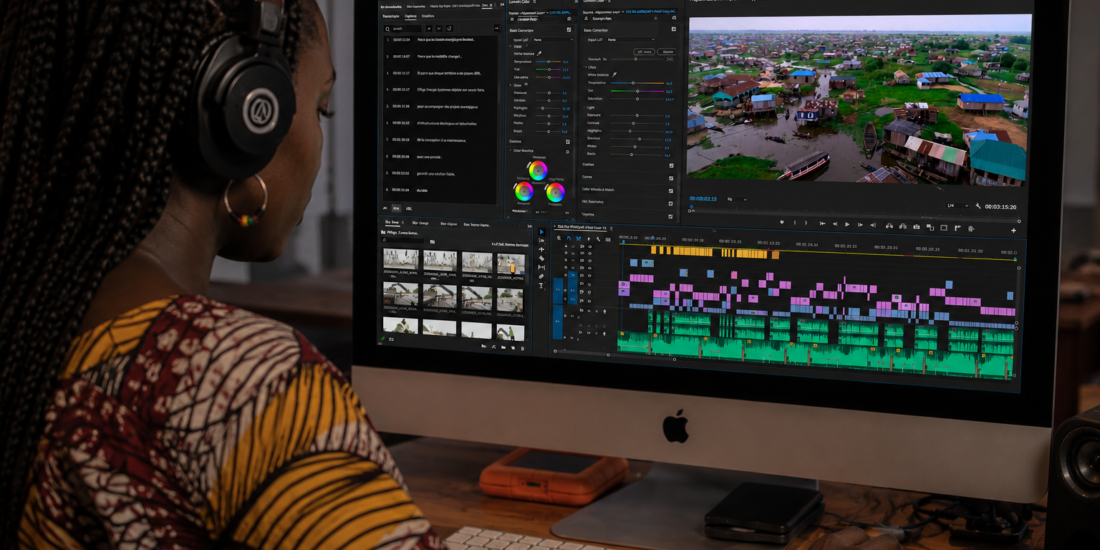Click the Shadows color wheel
This screenshot has width=1100, height=550.
coord(524,192)
